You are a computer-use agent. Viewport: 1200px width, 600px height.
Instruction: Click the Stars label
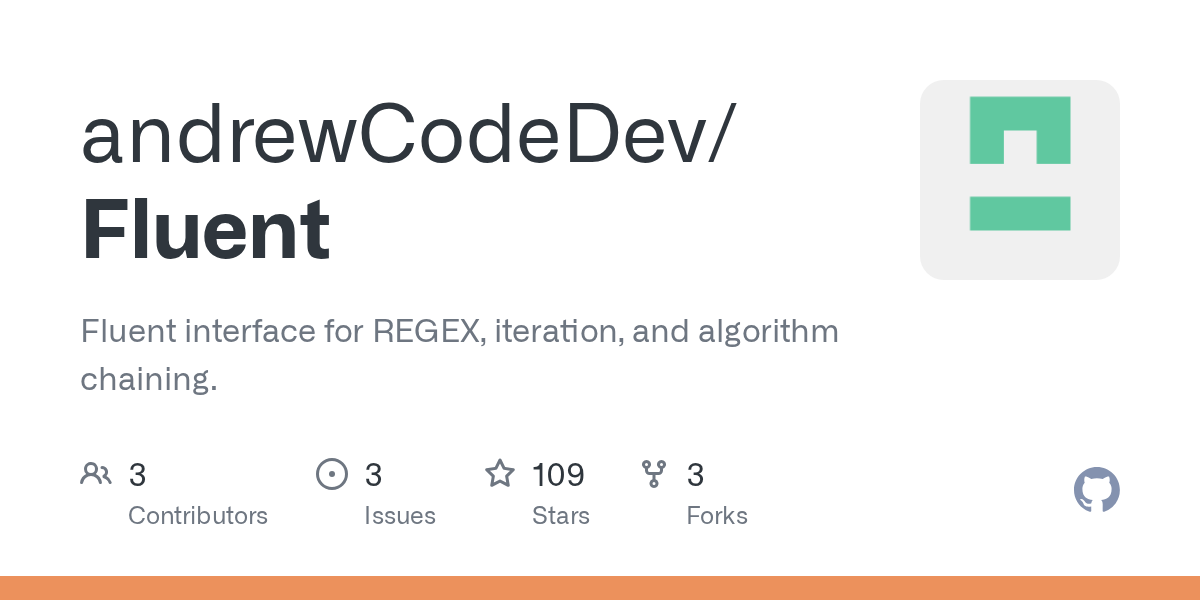pos(561,516)
